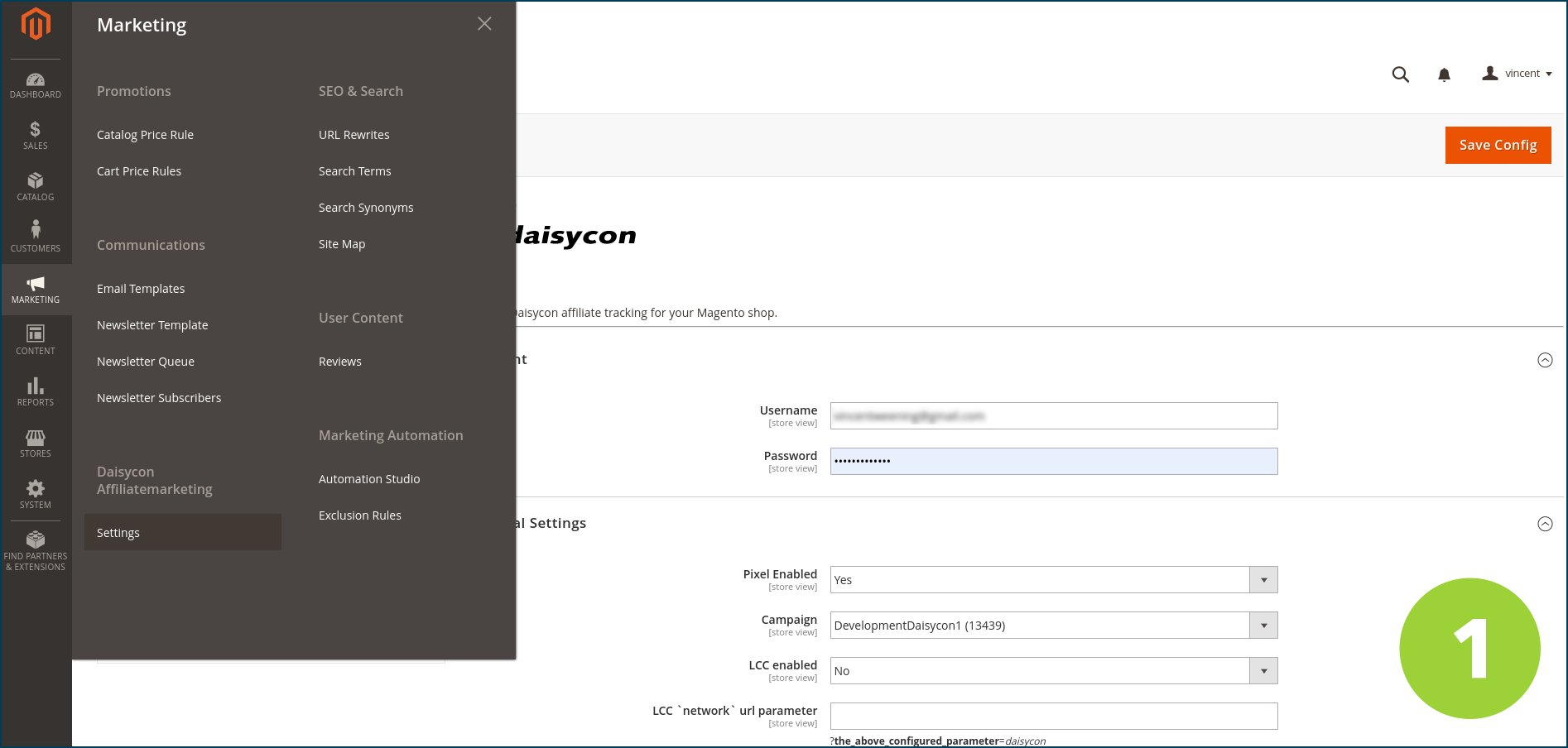Open Cart Price Rules
The height and width of the screenshot is (748, 1568).
139,171
